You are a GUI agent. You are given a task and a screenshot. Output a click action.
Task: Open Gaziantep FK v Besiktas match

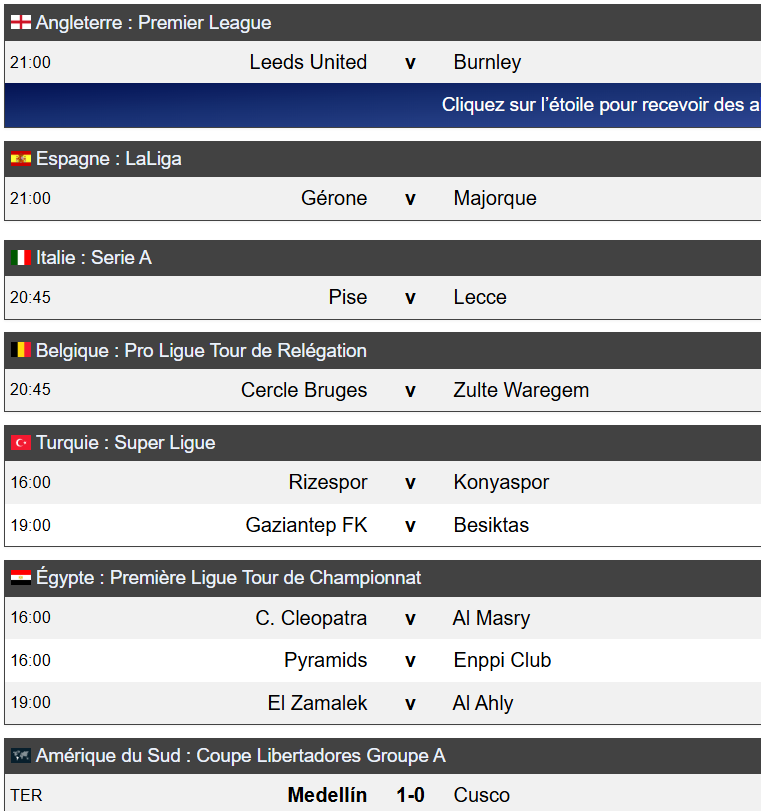point(382,525)
